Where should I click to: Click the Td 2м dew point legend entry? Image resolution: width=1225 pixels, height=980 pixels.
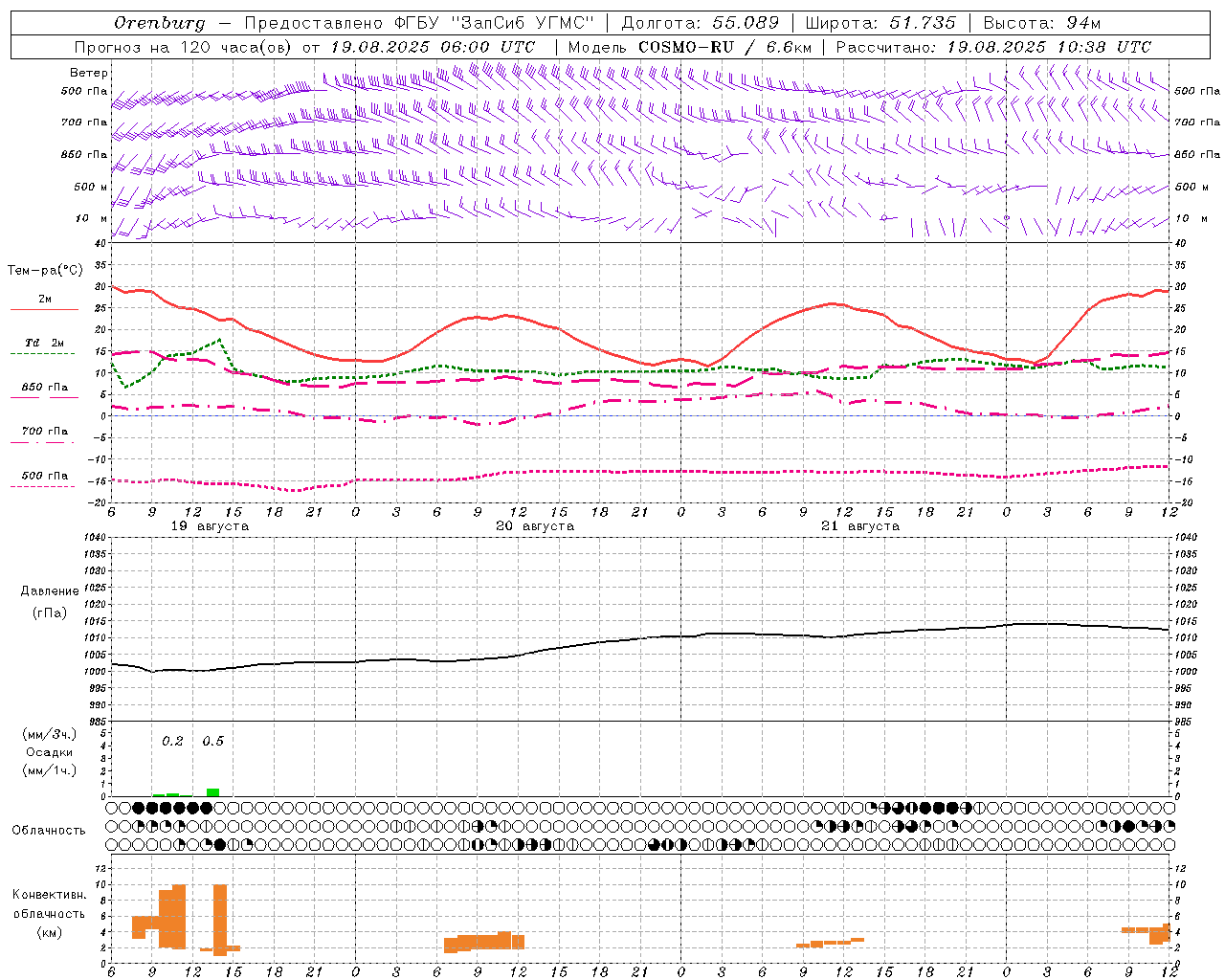pos(45,343)
